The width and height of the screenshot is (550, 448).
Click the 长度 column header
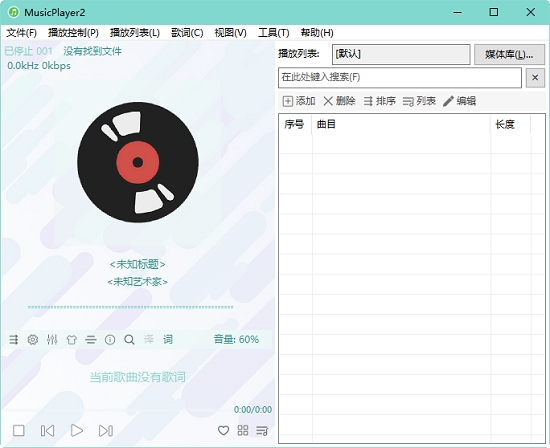510,124
